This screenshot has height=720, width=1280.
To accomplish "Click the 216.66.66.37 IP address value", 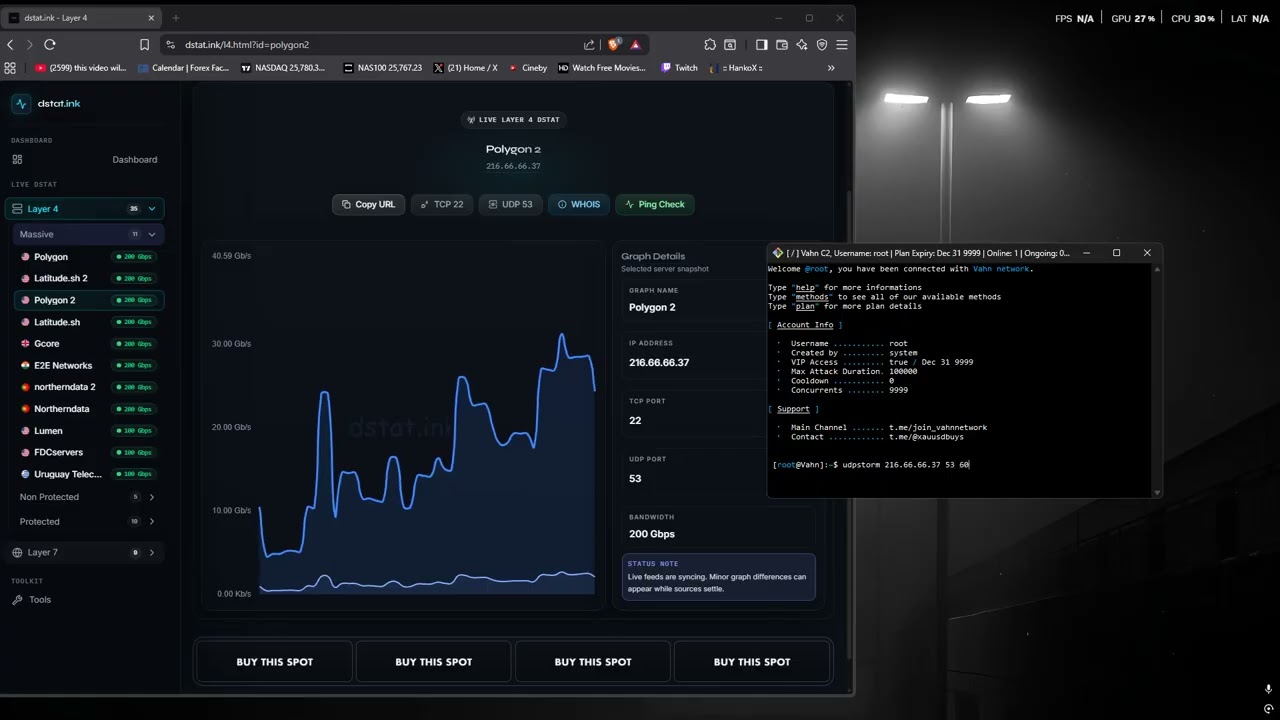I will [659, 362].
